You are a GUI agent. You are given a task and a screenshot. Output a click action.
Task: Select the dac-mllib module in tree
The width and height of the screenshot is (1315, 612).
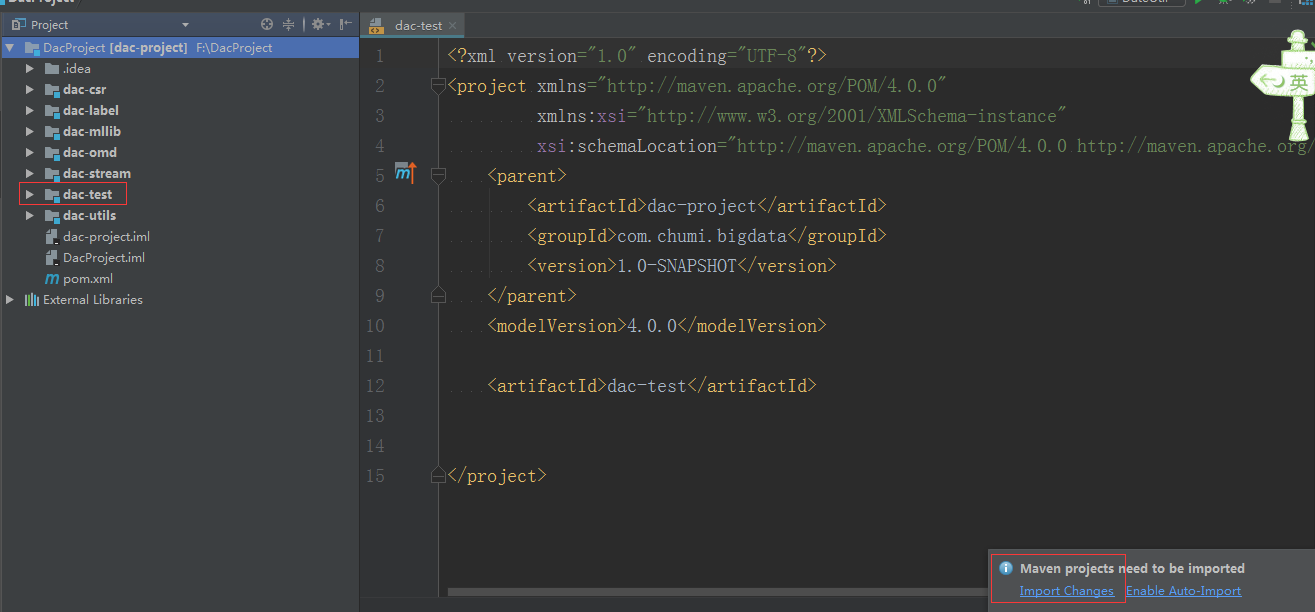92,132
